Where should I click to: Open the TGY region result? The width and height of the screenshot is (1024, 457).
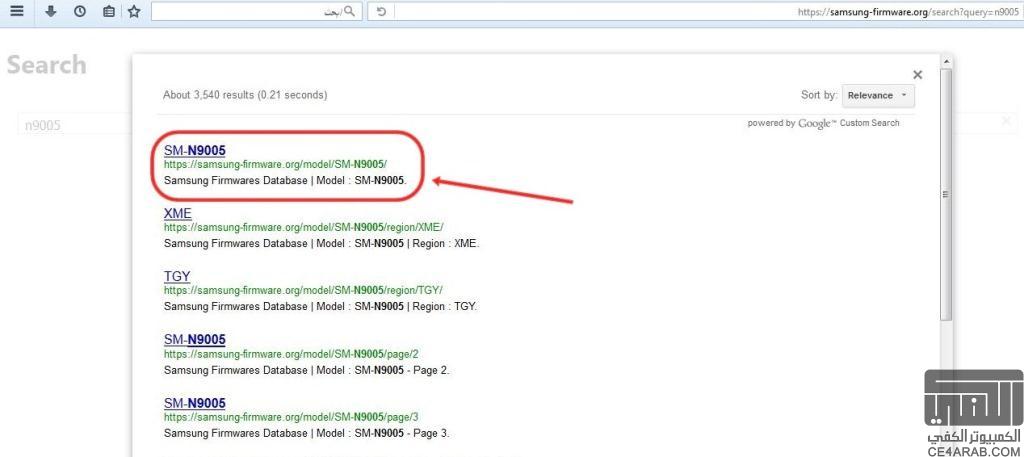tap(177, 276)
